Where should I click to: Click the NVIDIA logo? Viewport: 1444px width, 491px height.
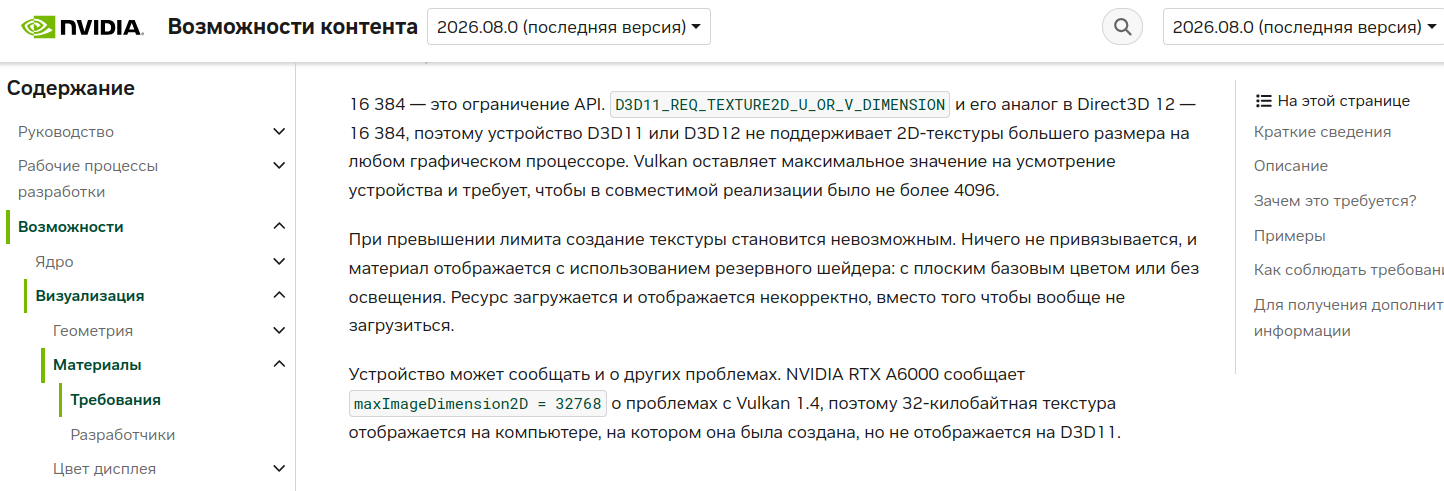[x=81, y=27]
